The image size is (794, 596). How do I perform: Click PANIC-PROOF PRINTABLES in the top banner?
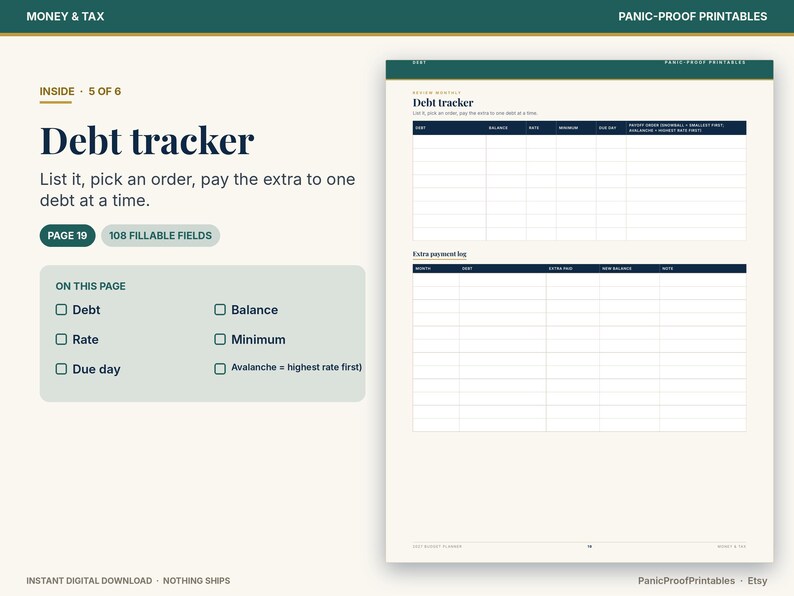tap(692, 16)
